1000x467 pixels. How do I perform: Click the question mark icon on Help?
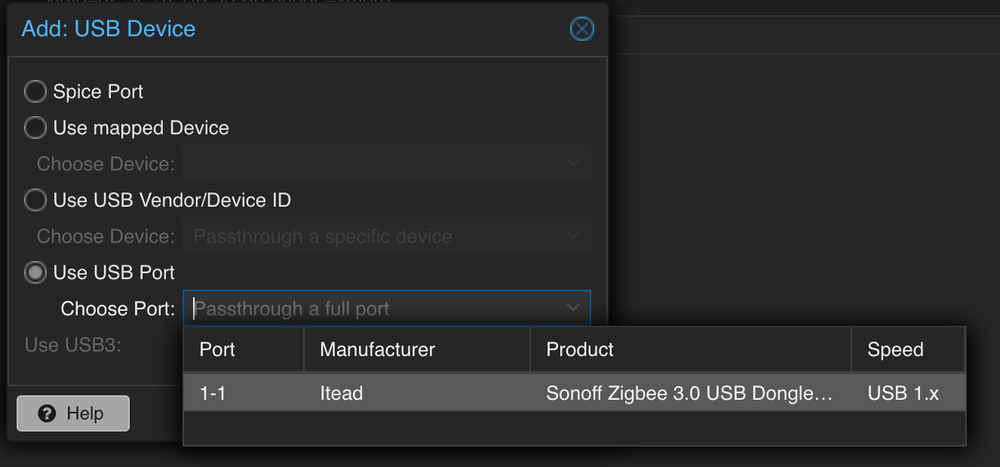point(47,413)
